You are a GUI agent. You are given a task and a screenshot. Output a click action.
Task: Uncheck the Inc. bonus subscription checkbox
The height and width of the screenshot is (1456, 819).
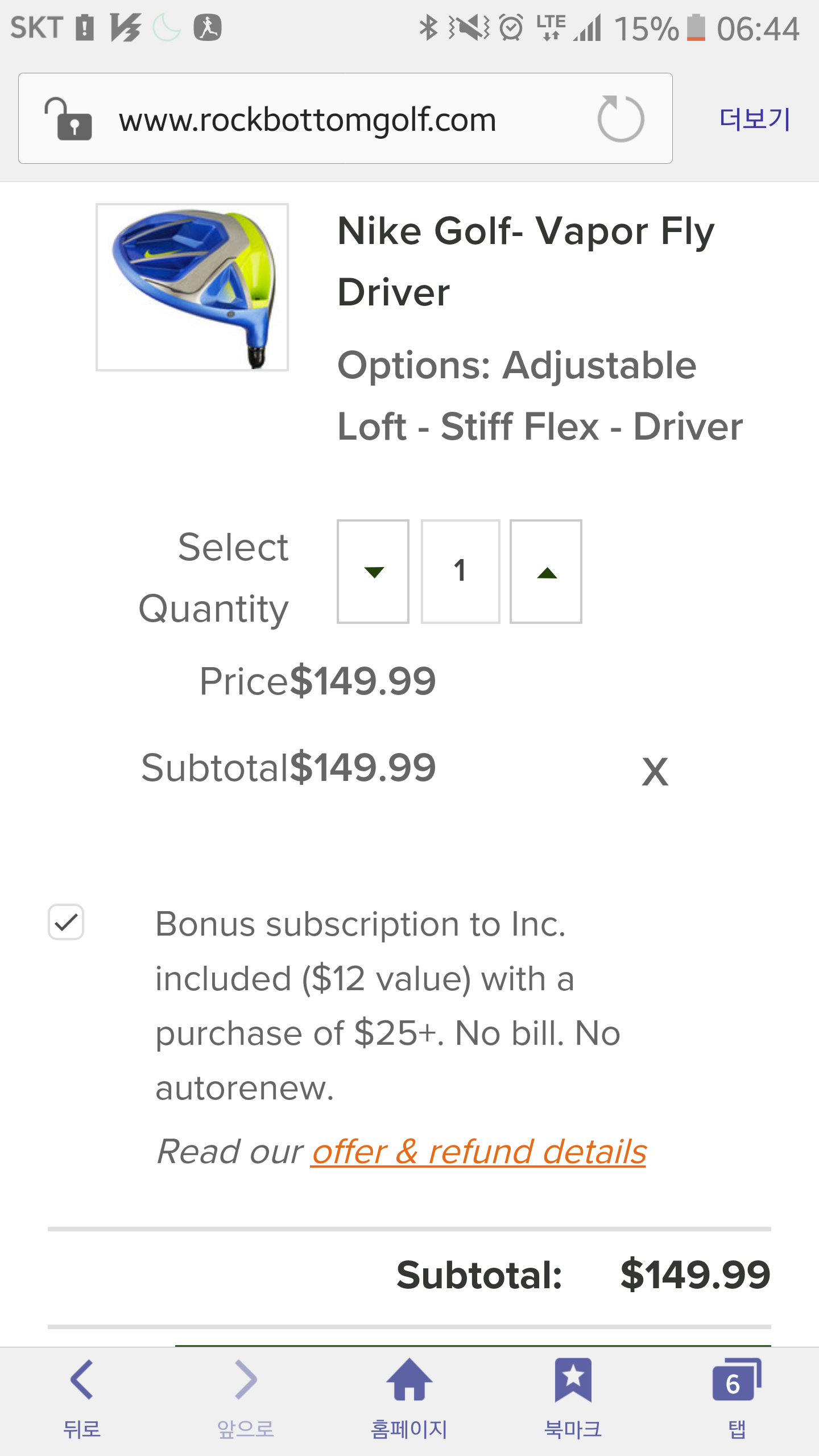click(x=66, y=922)
